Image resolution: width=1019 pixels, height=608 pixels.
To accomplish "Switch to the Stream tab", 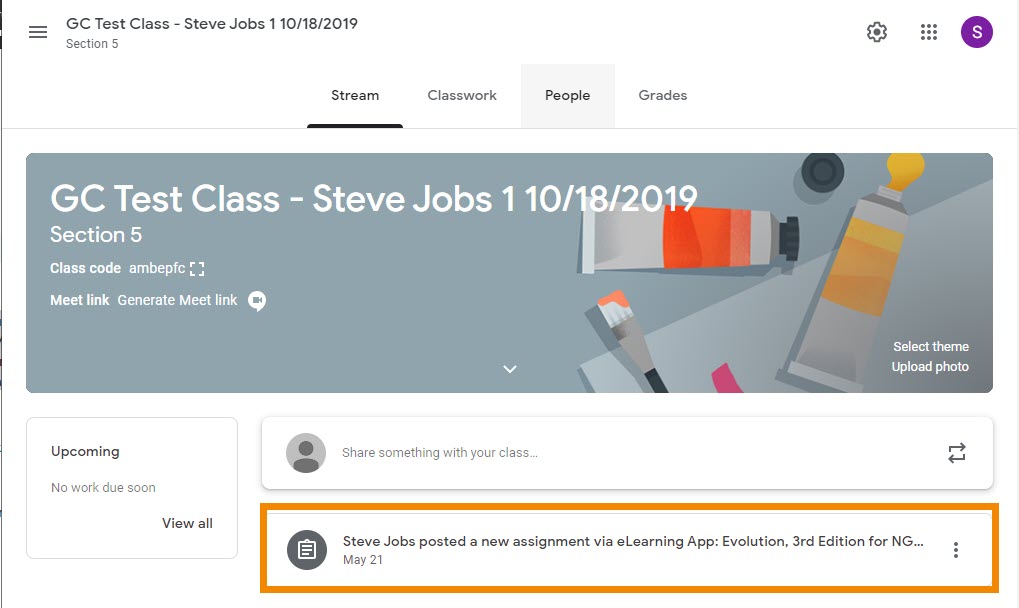I will [x=355, y=96].
